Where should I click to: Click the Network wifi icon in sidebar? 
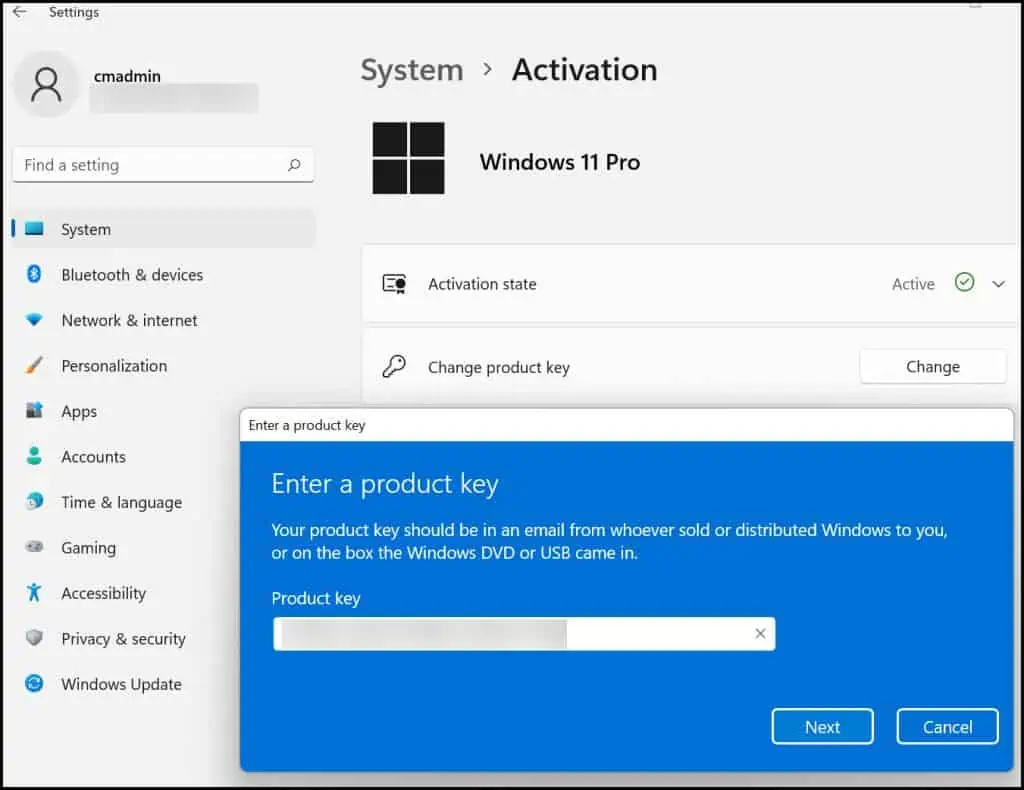pos(34,319)
